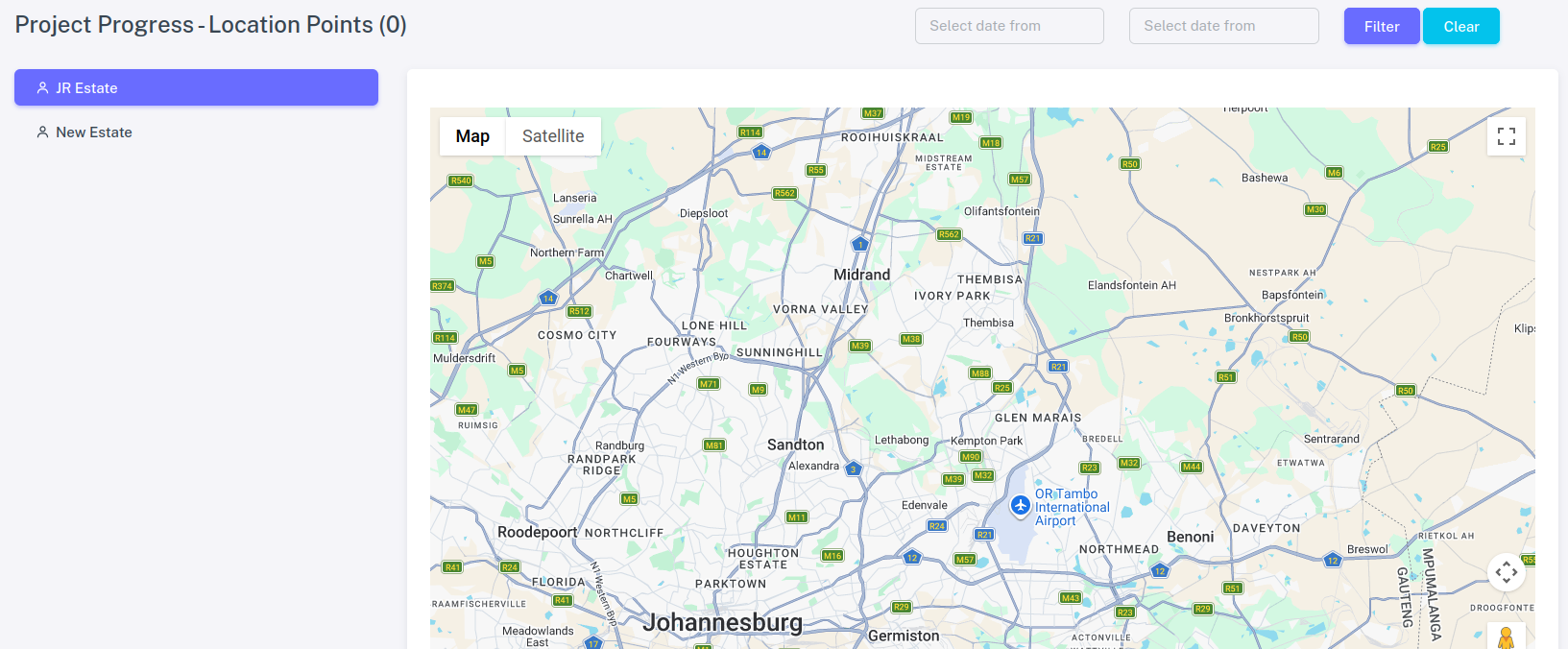Click the Cosmo City label
Image resolution: width=1568 pixels, height=649 pixels.
[577, 335]
